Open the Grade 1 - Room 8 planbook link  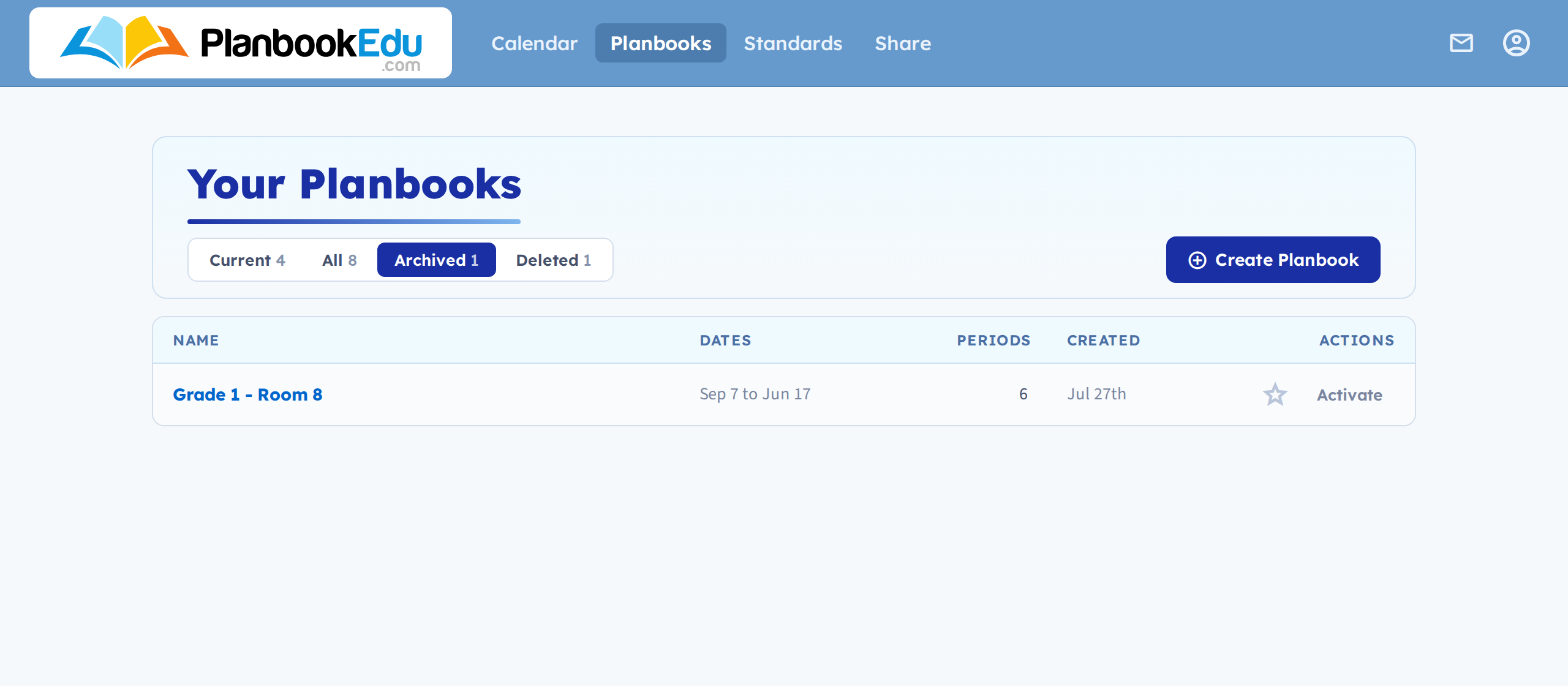247,394
